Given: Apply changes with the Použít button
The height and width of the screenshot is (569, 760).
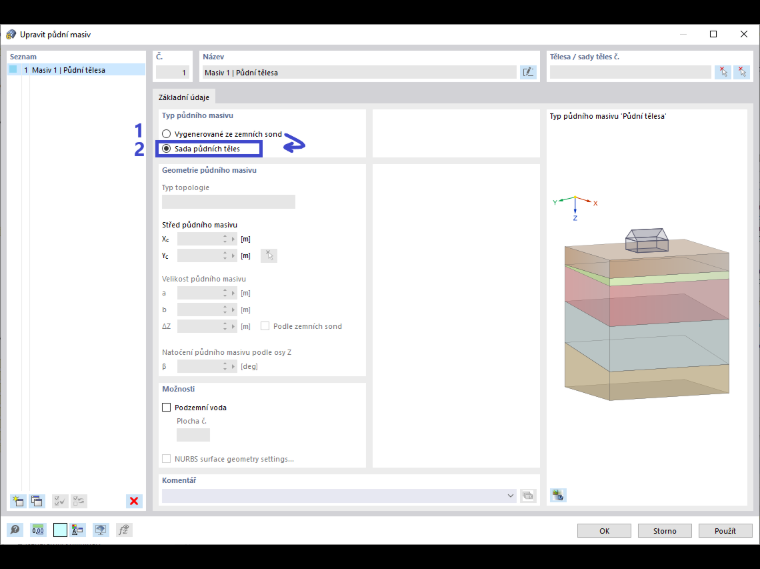Looking at the screenshot, I should pyautogui.click(x=725, y=531).
